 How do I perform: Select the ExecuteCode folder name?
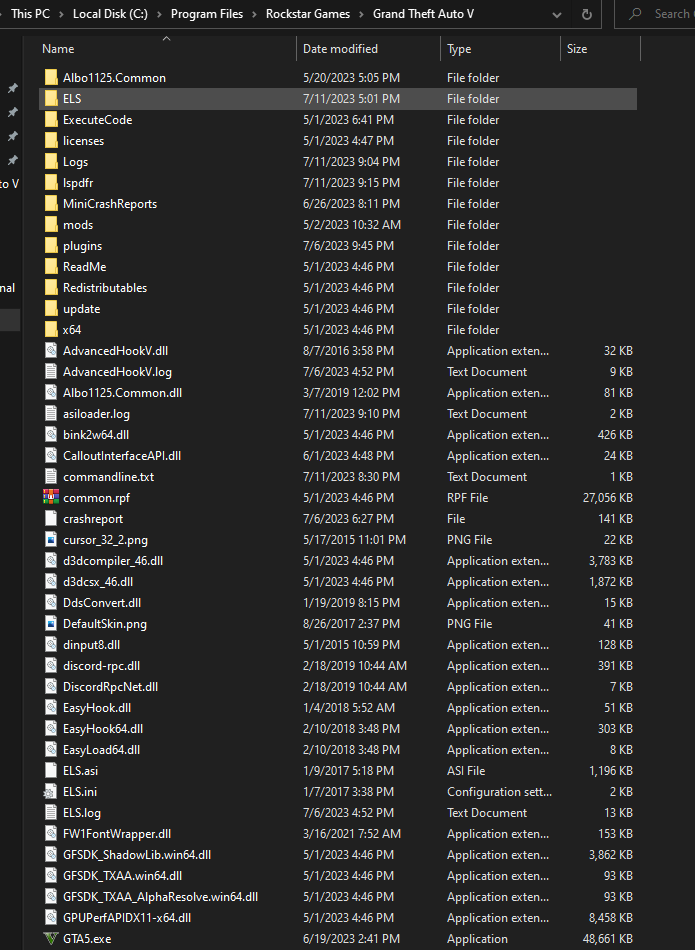click(x=98, y=120)
